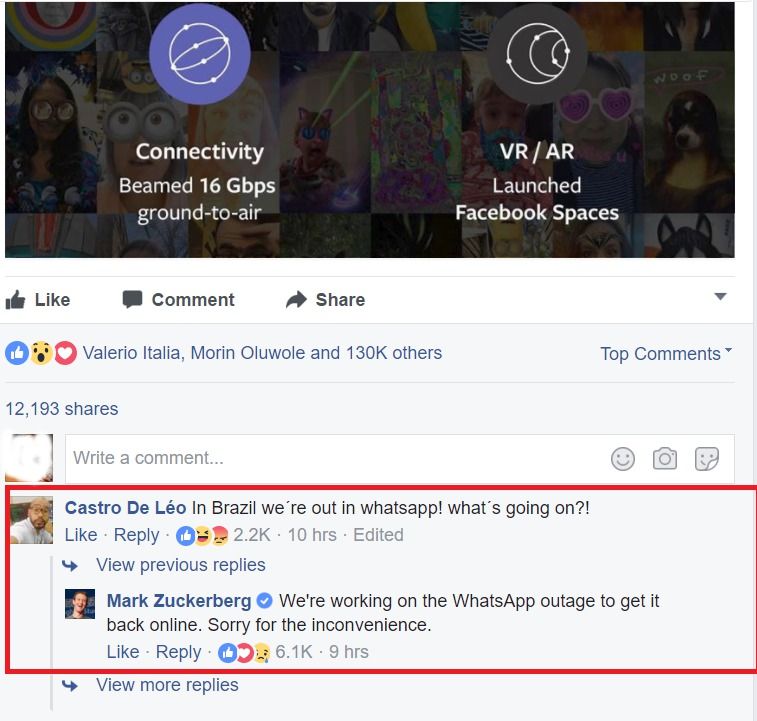757x721 pixels.
Task: Open Castro De Léo's profile name link
Action: pyautogui.click(x=126, y=508)
